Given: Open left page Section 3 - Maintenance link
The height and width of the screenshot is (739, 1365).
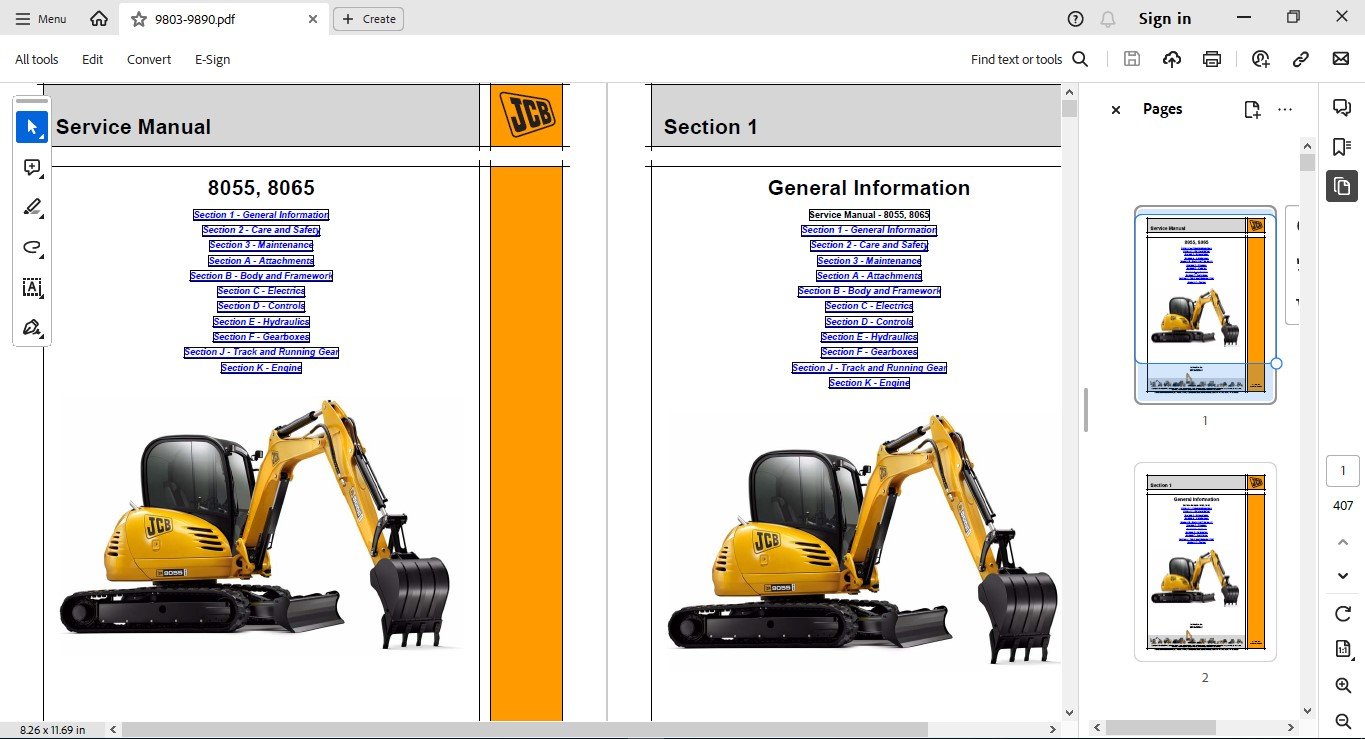Looking at the screenshot, I should tap(261, 245).
